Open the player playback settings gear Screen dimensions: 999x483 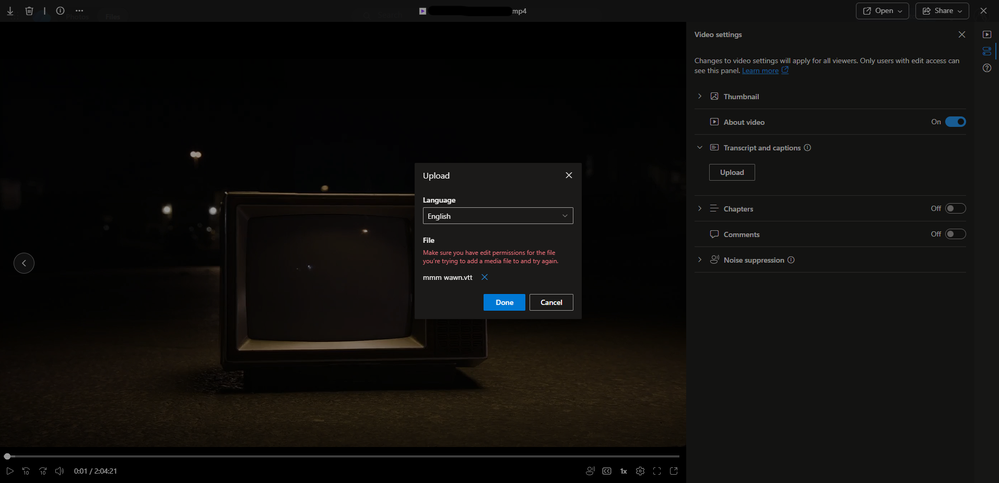click(x=640, y=471)
